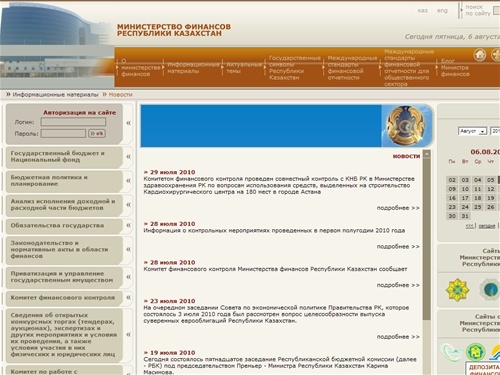Click подробнее for 29 июля 2010 news
The image size is (500, 375).
[398, 208]
